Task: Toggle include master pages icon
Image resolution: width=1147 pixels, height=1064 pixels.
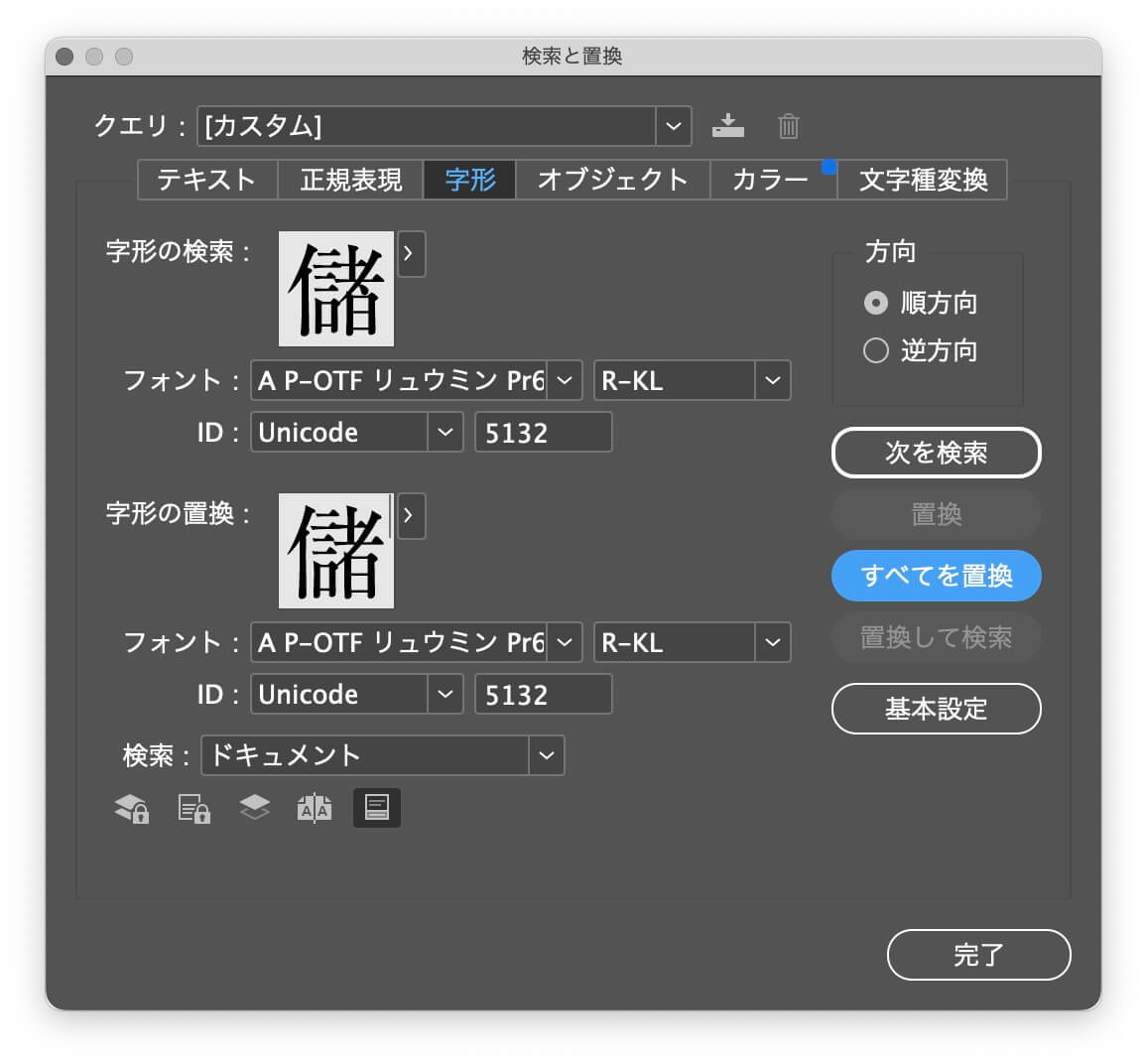Action: (x=315, y=808)
